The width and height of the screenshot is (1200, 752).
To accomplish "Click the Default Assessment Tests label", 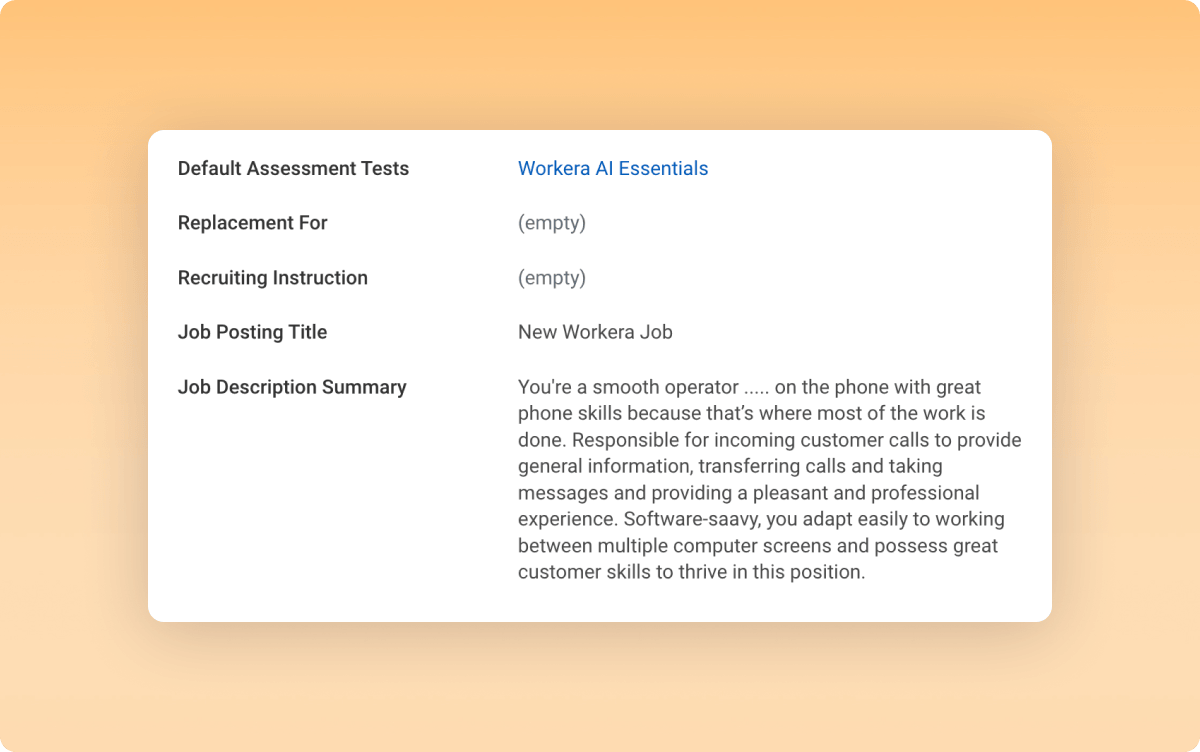I will [293, 169].
